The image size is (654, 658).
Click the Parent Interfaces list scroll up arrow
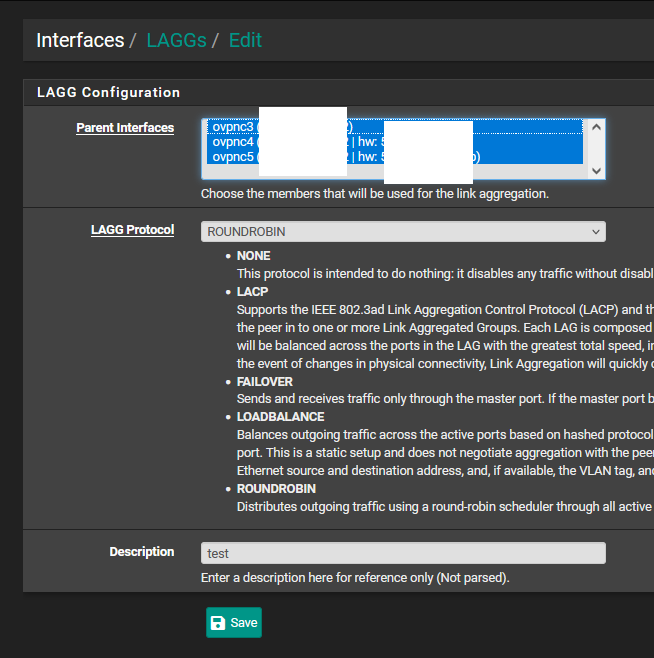pos(597,127)
